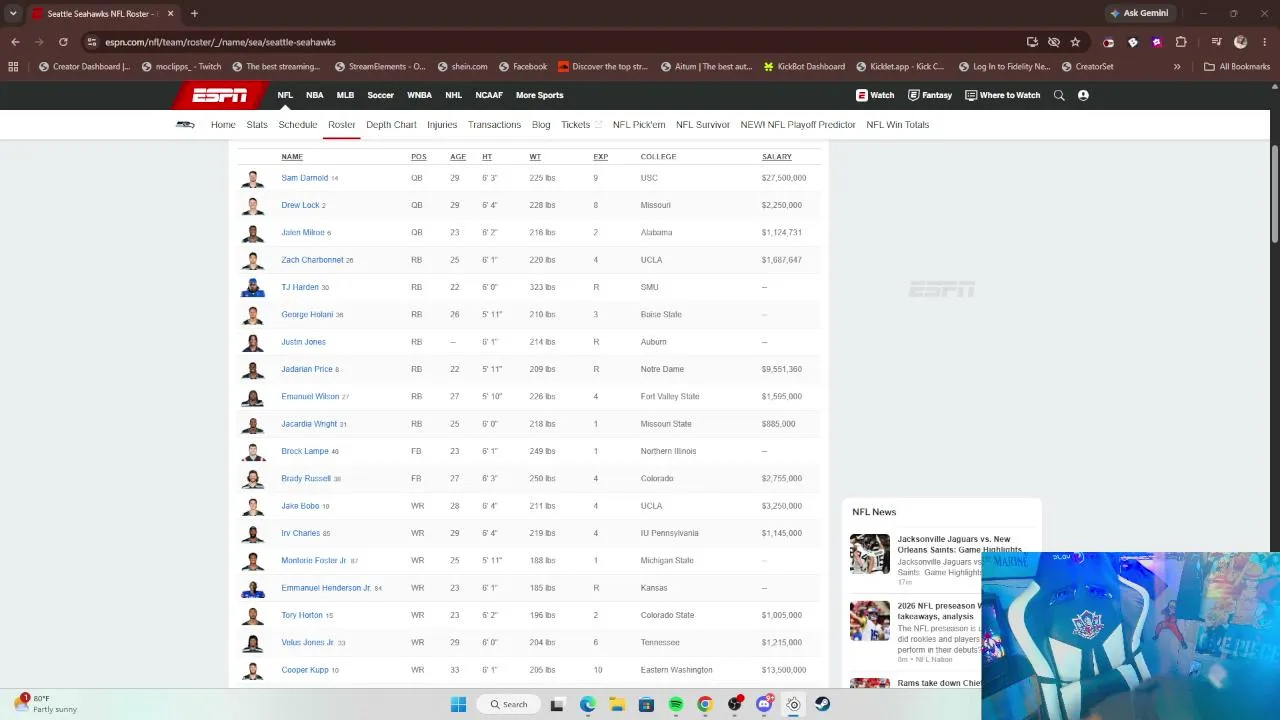1280x720 pixels.
Task: Open the ESPN user profile icon
Action: 1083,95
